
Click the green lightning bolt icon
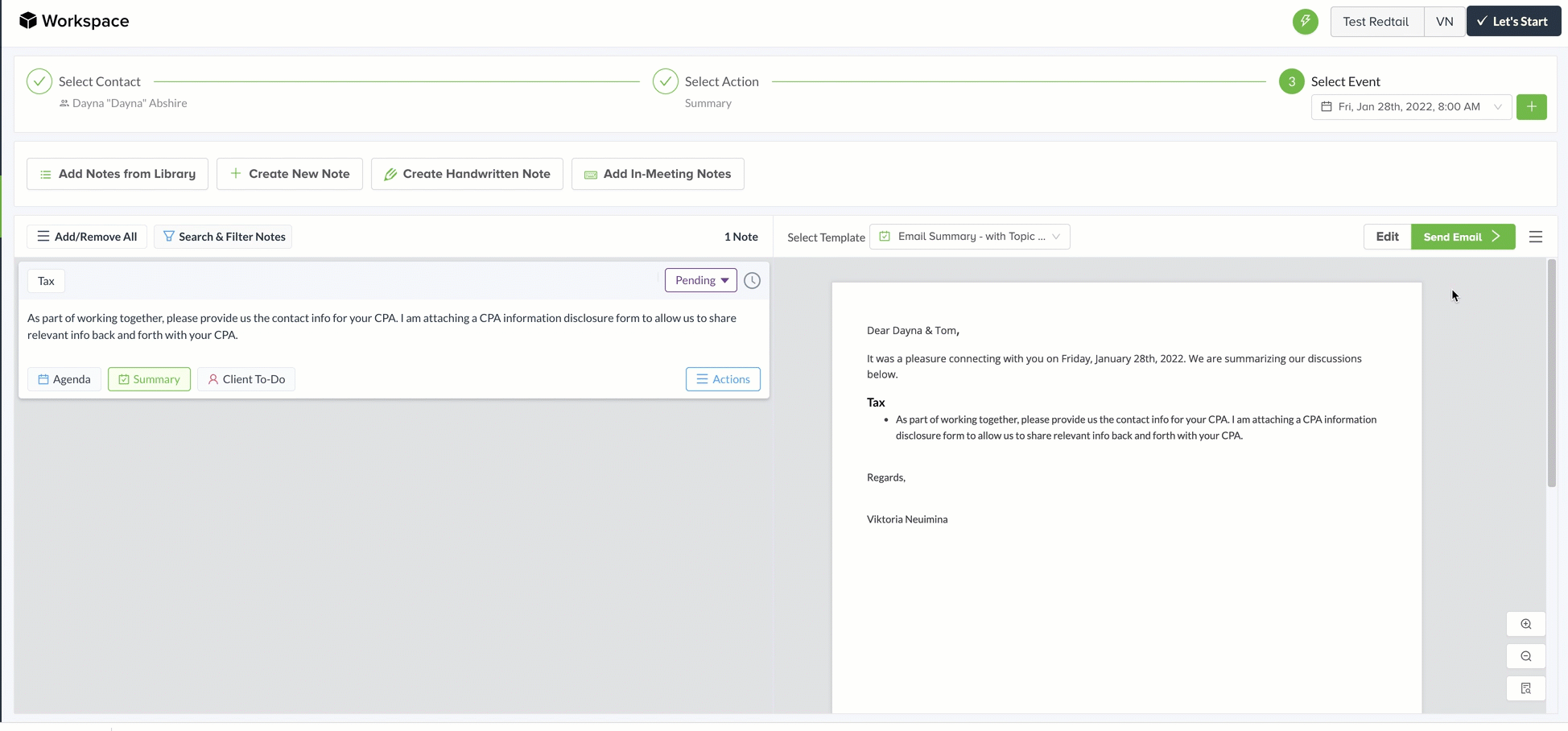coord(1306,21)
